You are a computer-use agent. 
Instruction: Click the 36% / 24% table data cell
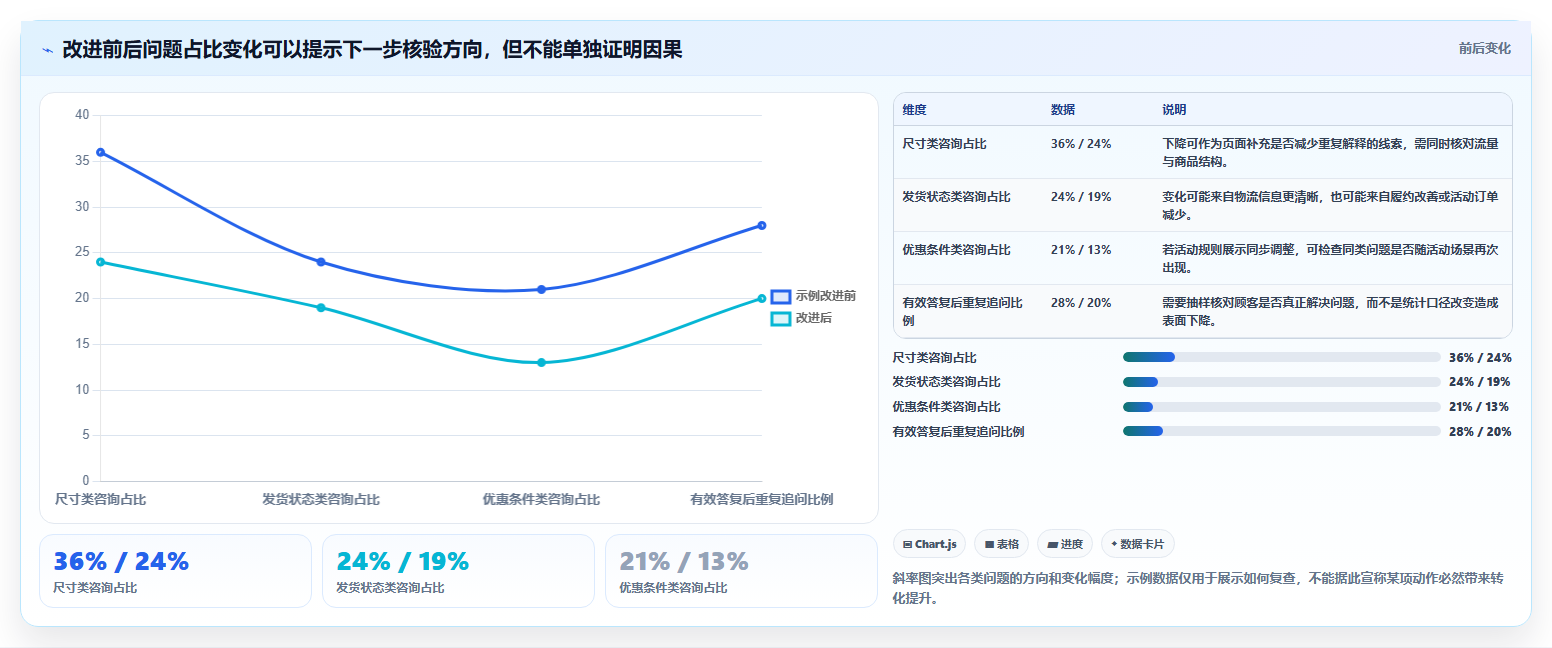(1080, 144)
